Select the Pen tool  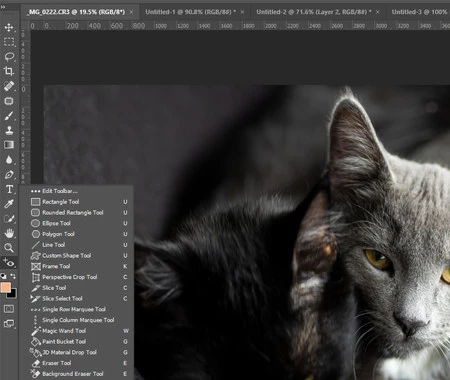coord(9,175)
